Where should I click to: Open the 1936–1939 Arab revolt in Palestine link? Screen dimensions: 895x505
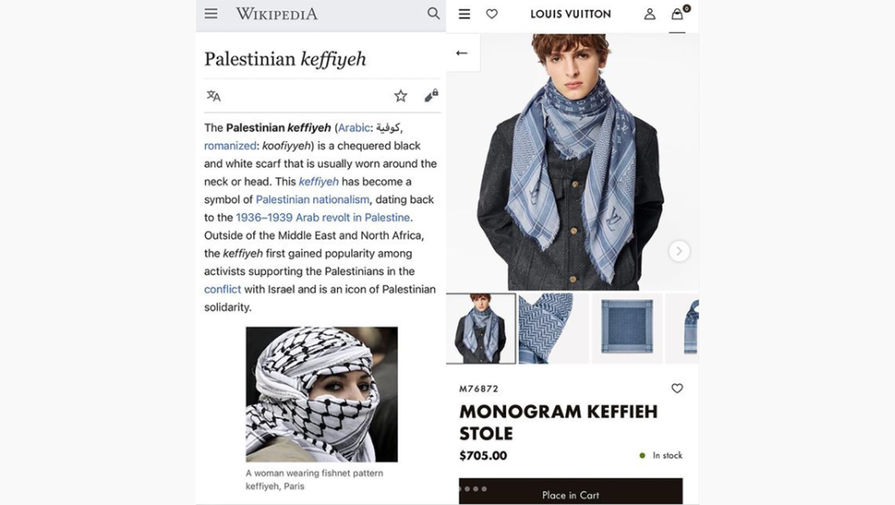tap(322, 217)
